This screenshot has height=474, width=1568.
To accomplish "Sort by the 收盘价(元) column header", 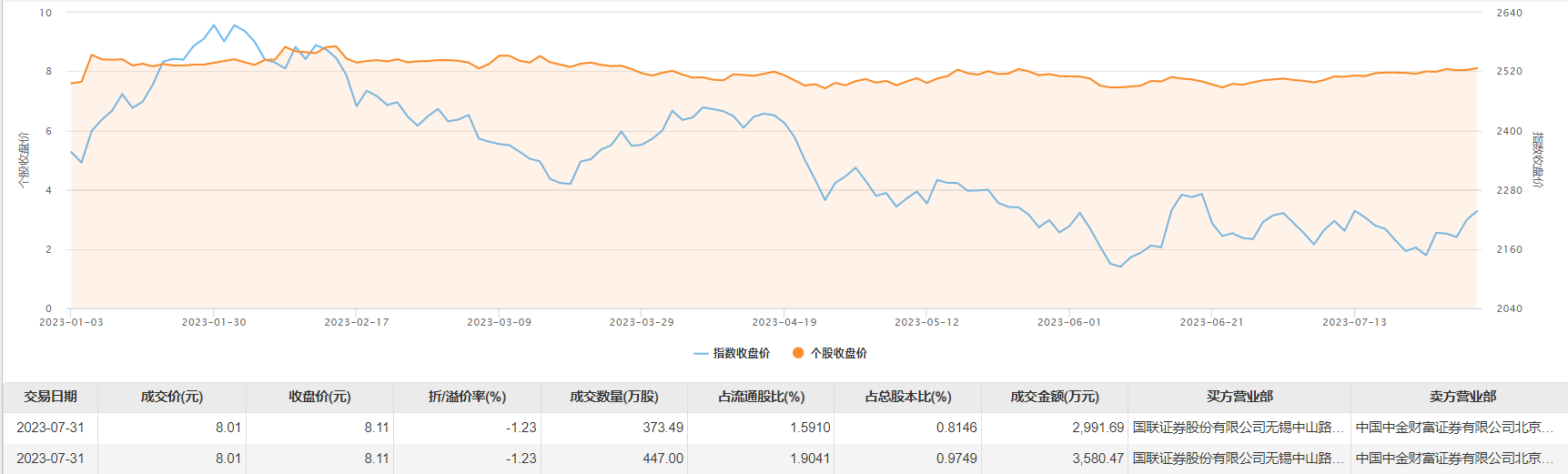I will 319,397.
